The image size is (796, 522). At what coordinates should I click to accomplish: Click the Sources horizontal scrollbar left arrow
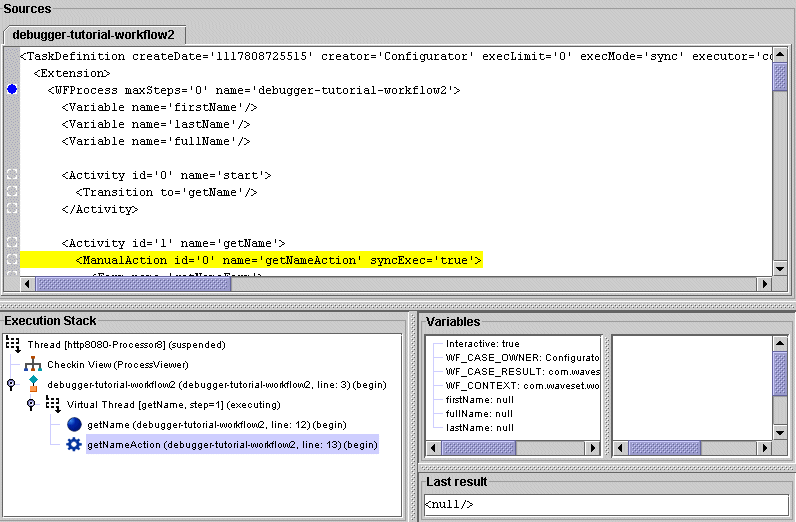[x=27, y=284]
